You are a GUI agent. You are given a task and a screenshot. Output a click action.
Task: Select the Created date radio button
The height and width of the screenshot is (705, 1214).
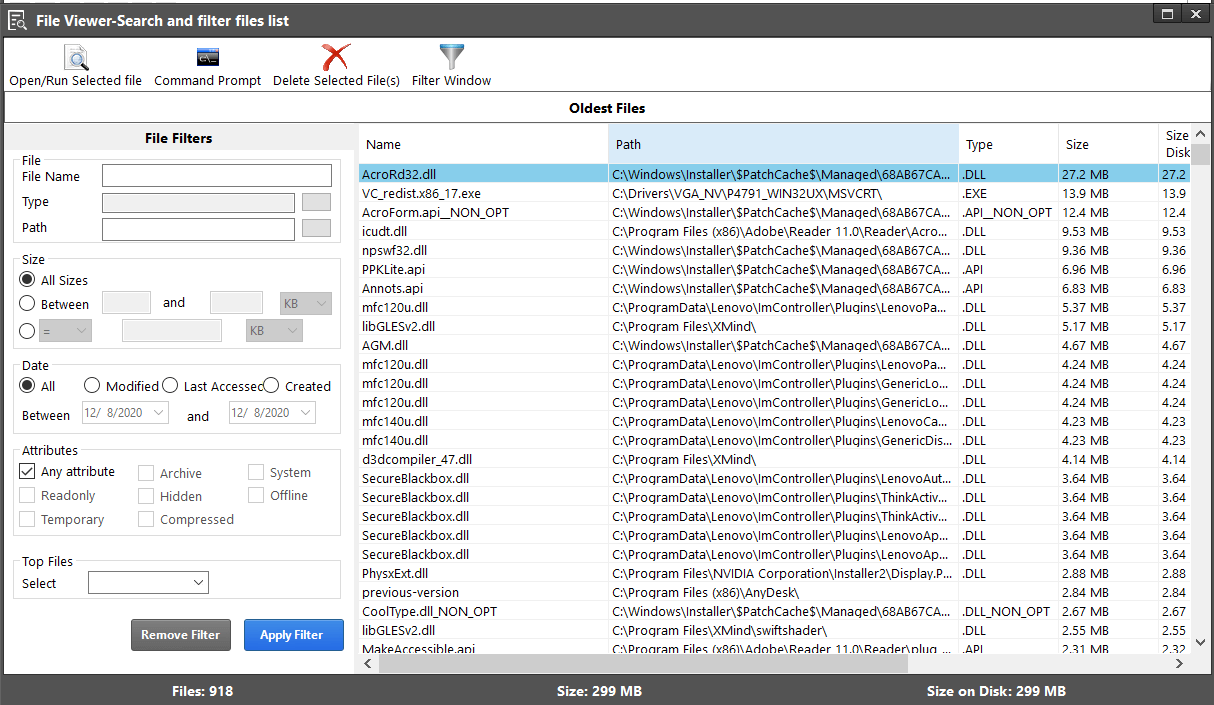click(271, 386)
